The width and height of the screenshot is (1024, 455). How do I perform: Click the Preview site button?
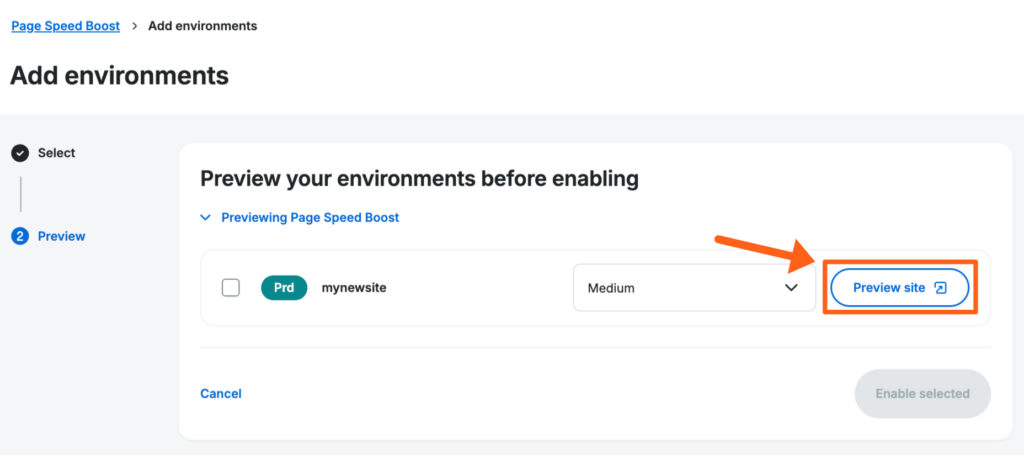click(899, 288)
